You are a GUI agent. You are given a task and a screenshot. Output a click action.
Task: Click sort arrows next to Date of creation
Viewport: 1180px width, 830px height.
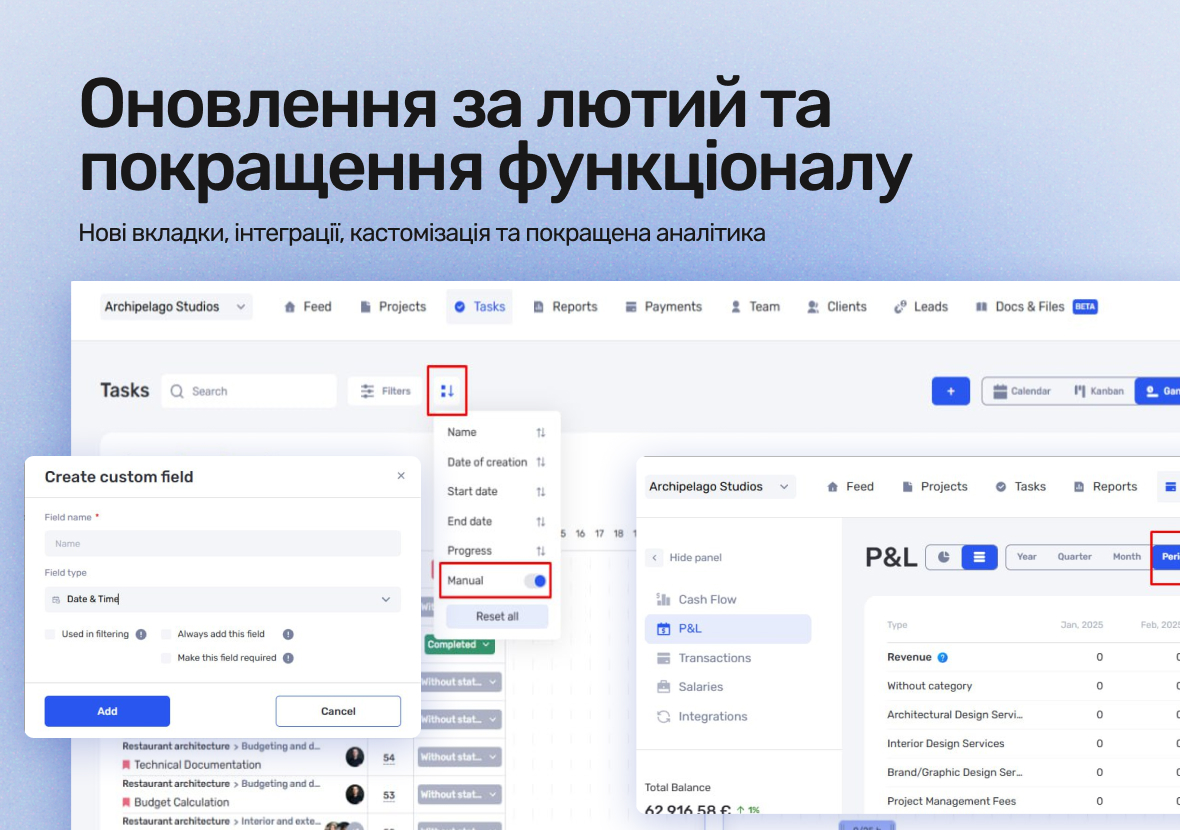(x=540, y=462)
